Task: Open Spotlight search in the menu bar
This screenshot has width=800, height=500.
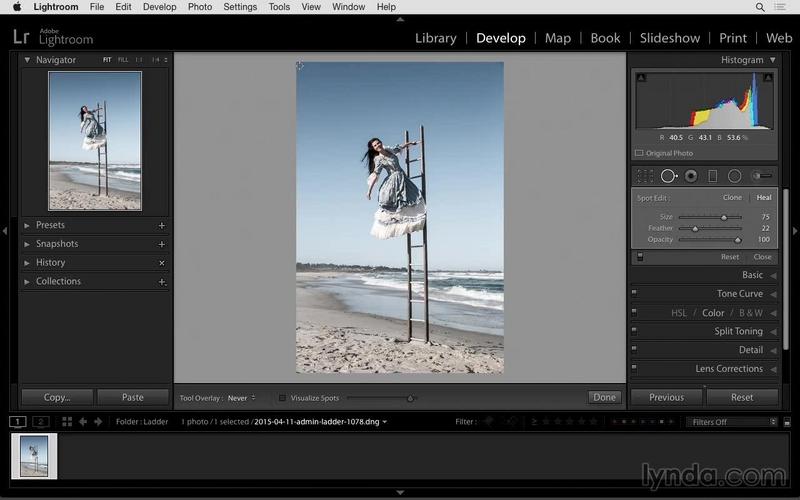Action: [x=760, y=7]
